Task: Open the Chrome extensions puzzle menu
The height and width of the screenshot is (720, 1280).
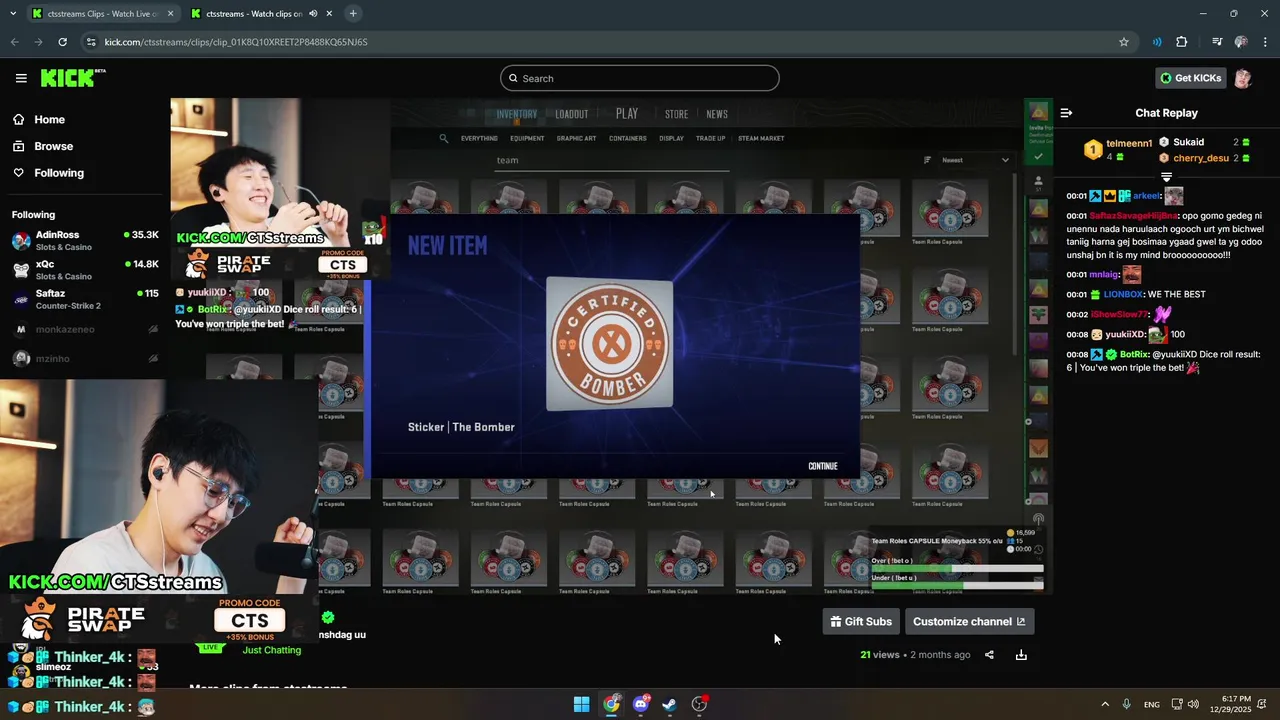Action: (1182, 42)
